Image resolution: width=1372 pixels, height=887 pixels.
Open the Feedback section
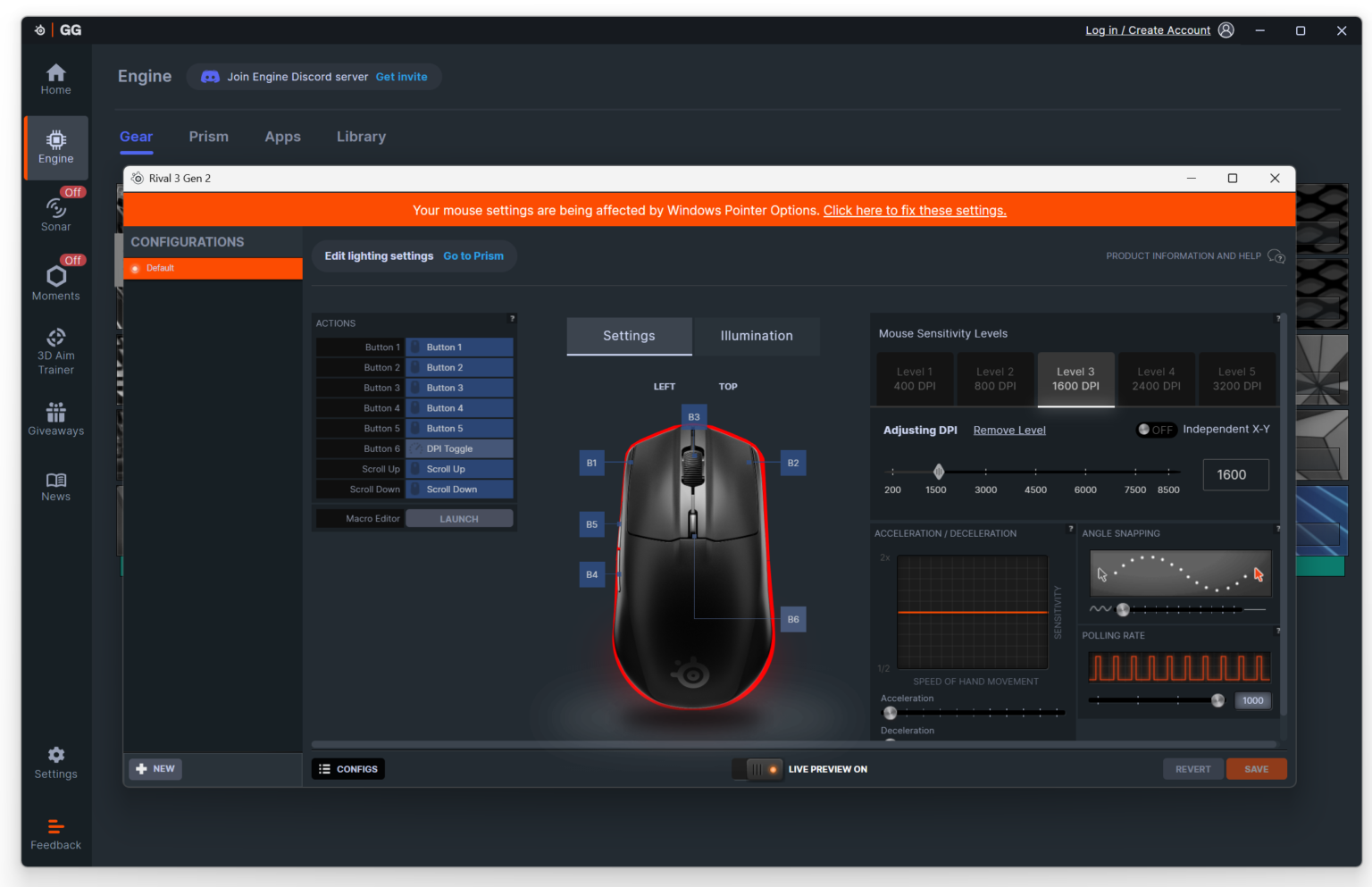coord(55,834)
